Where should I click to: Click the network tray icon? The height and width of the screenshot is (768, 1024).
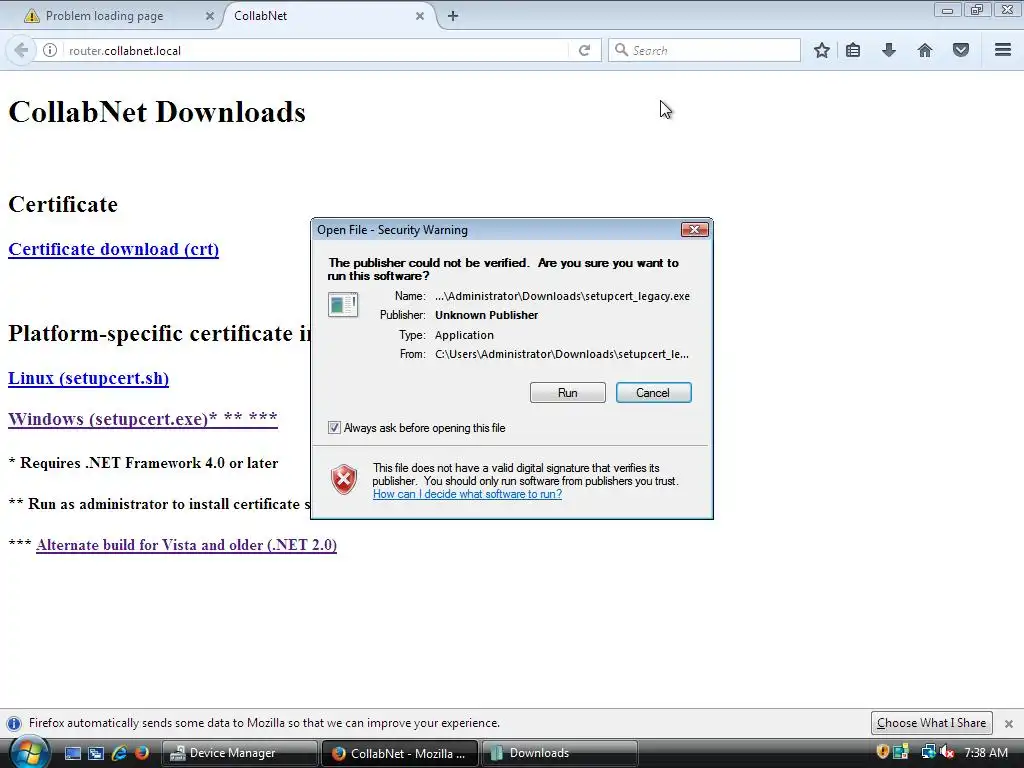click(x=928, y=752)
